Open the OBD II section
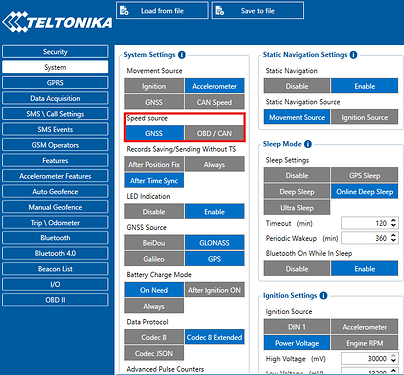Viewport: 404px width, 375px height. [x=55, y=300]
